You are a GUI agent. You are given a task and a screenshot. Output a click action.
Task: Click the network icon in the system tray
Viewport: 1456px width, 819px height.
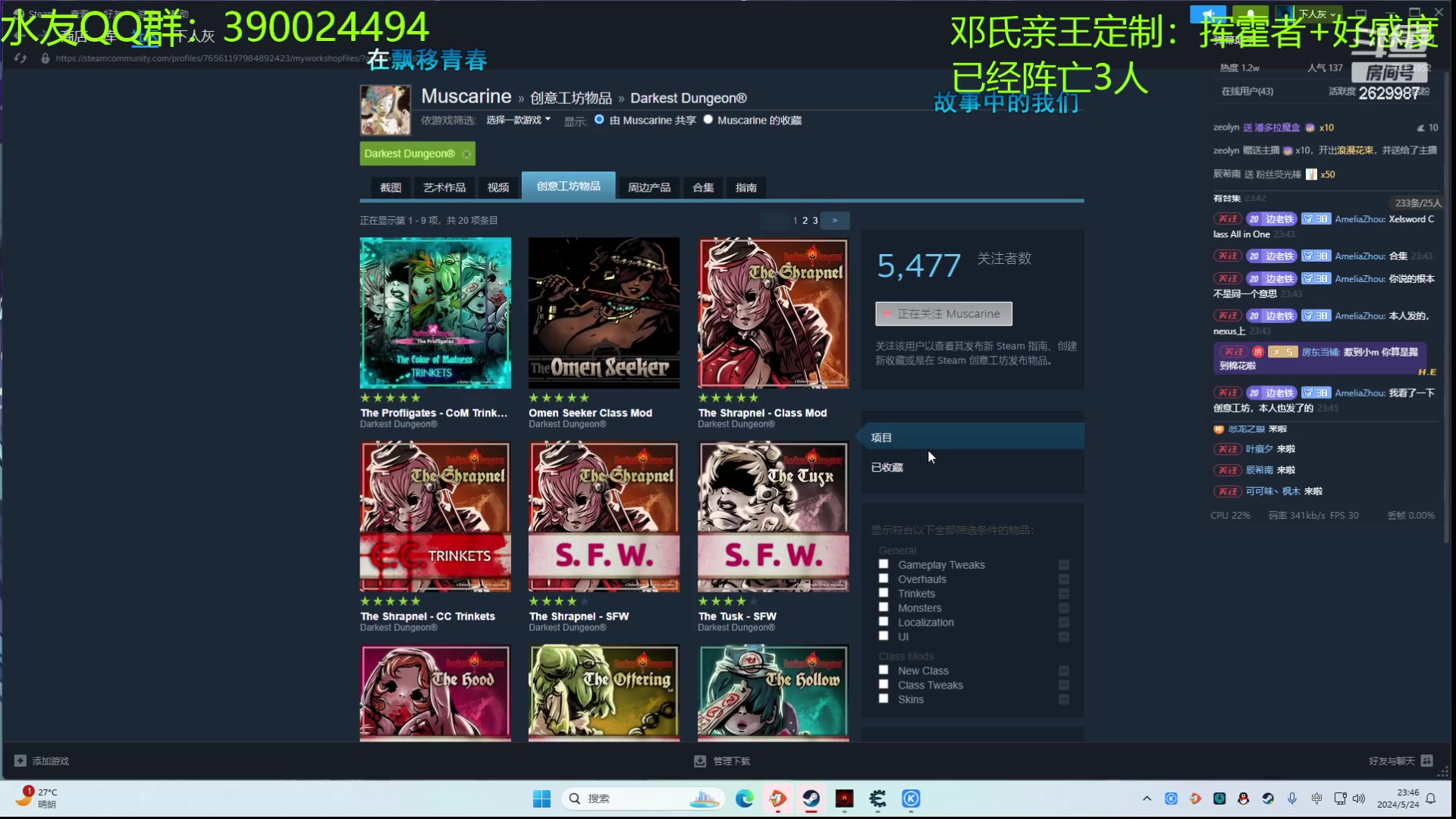[1340, 799]
